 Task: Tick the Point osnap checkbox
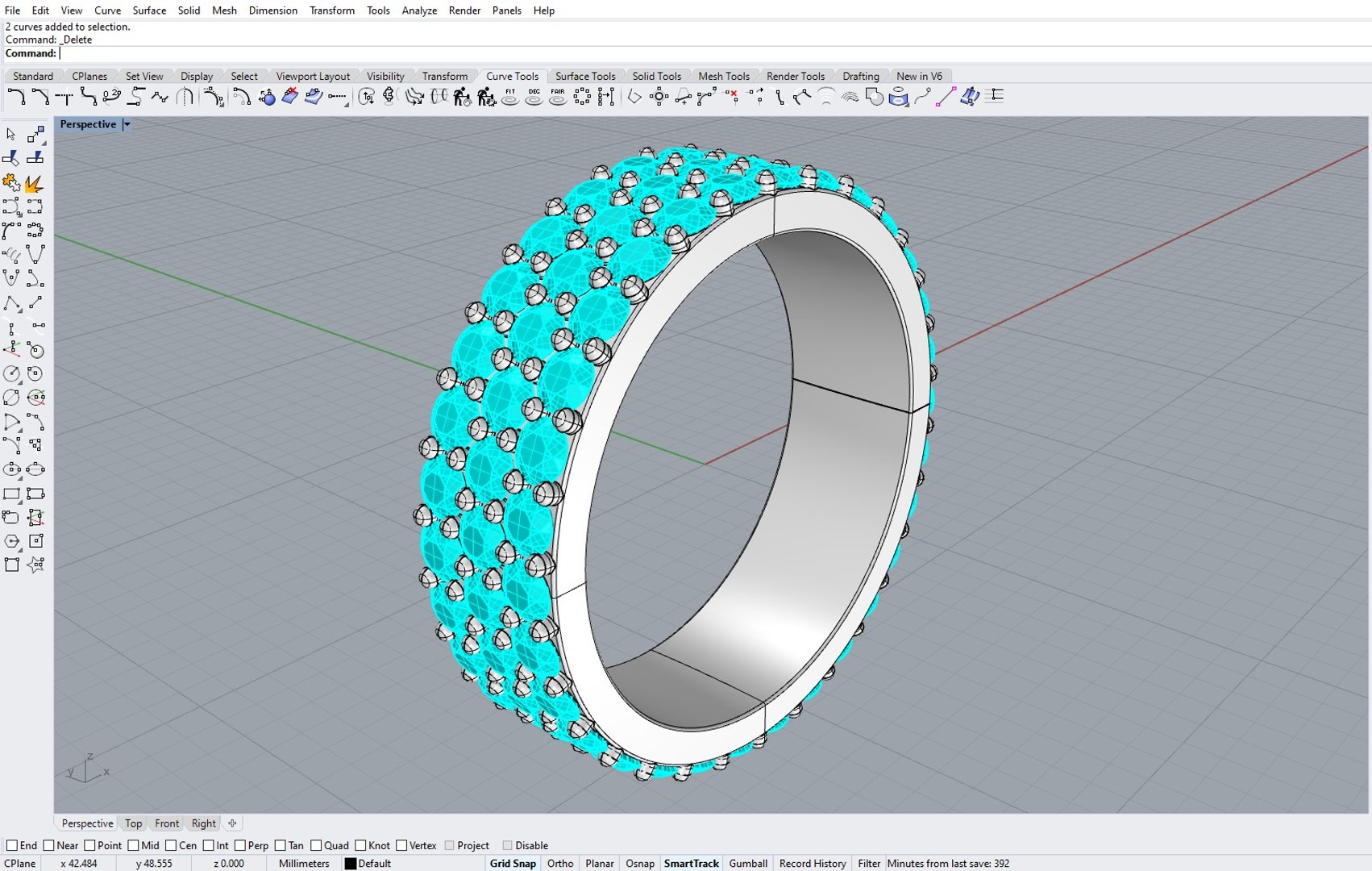point(89,845)
